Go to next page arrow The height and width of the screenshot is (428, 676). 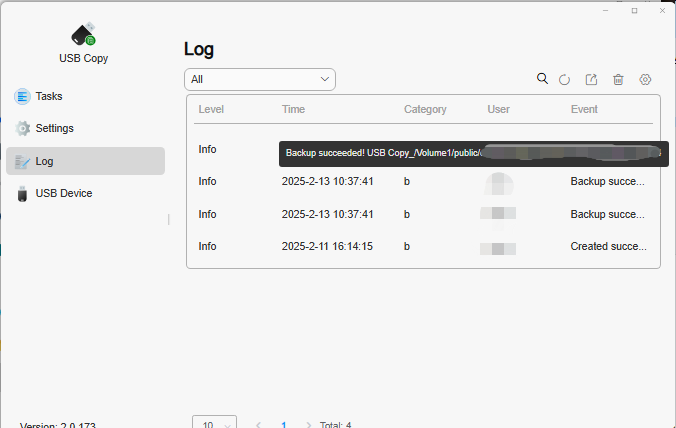pyautogui.click(x=308, y=425)
